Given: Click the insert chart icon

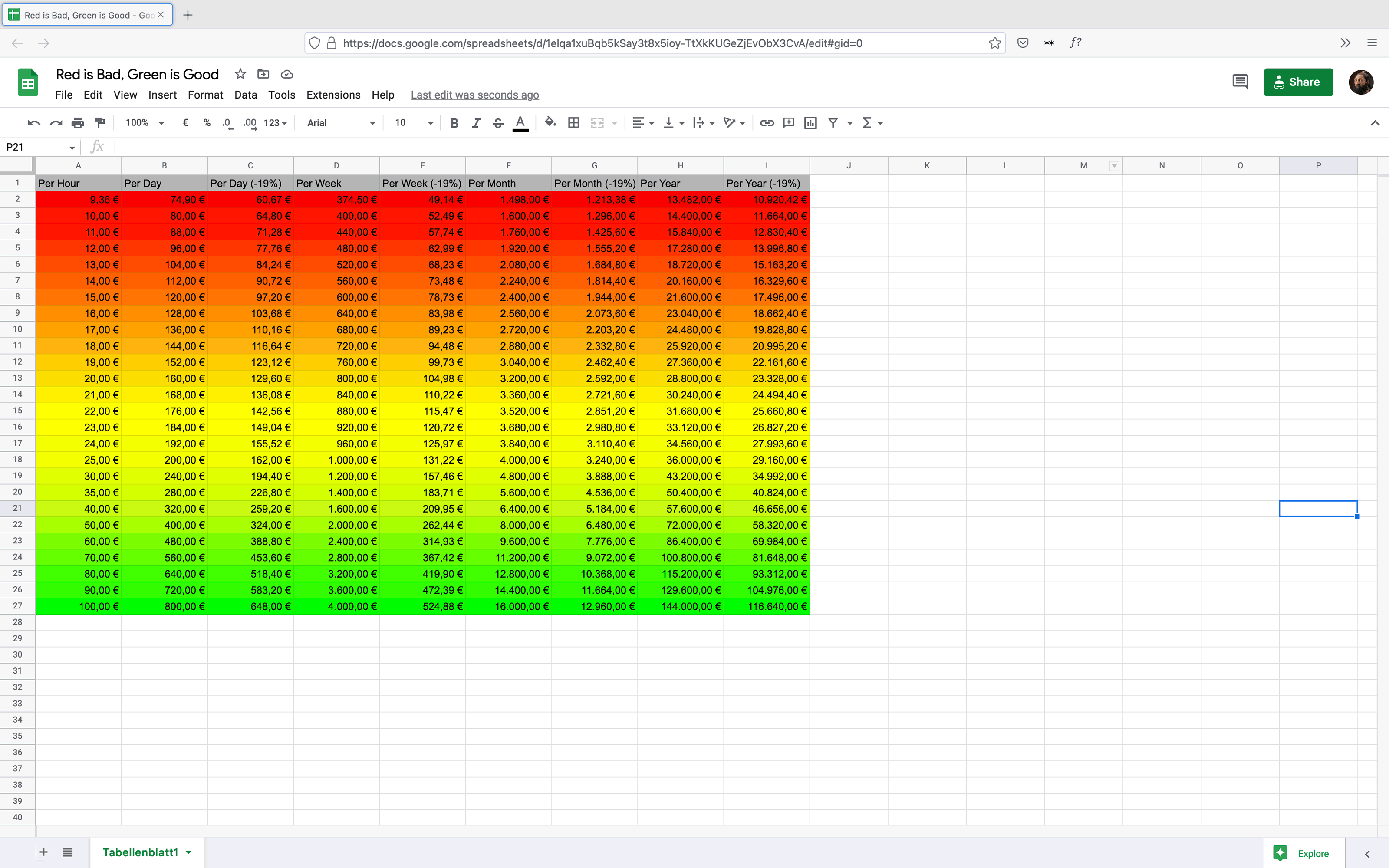Looking at the screenshot, I should pos(810,123).
